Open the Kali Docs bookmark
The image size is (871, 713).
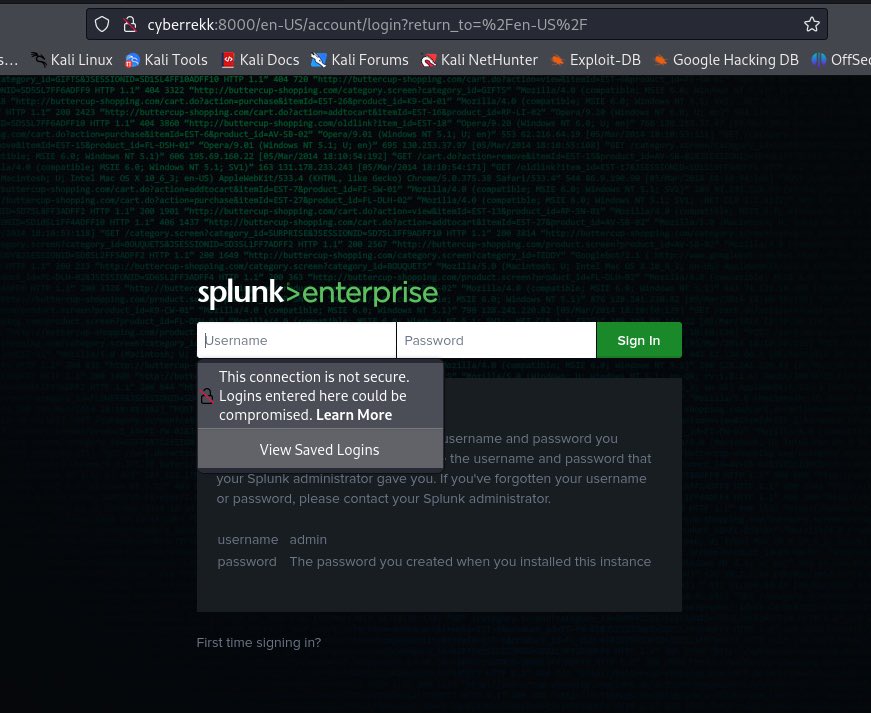click(260, 60)
